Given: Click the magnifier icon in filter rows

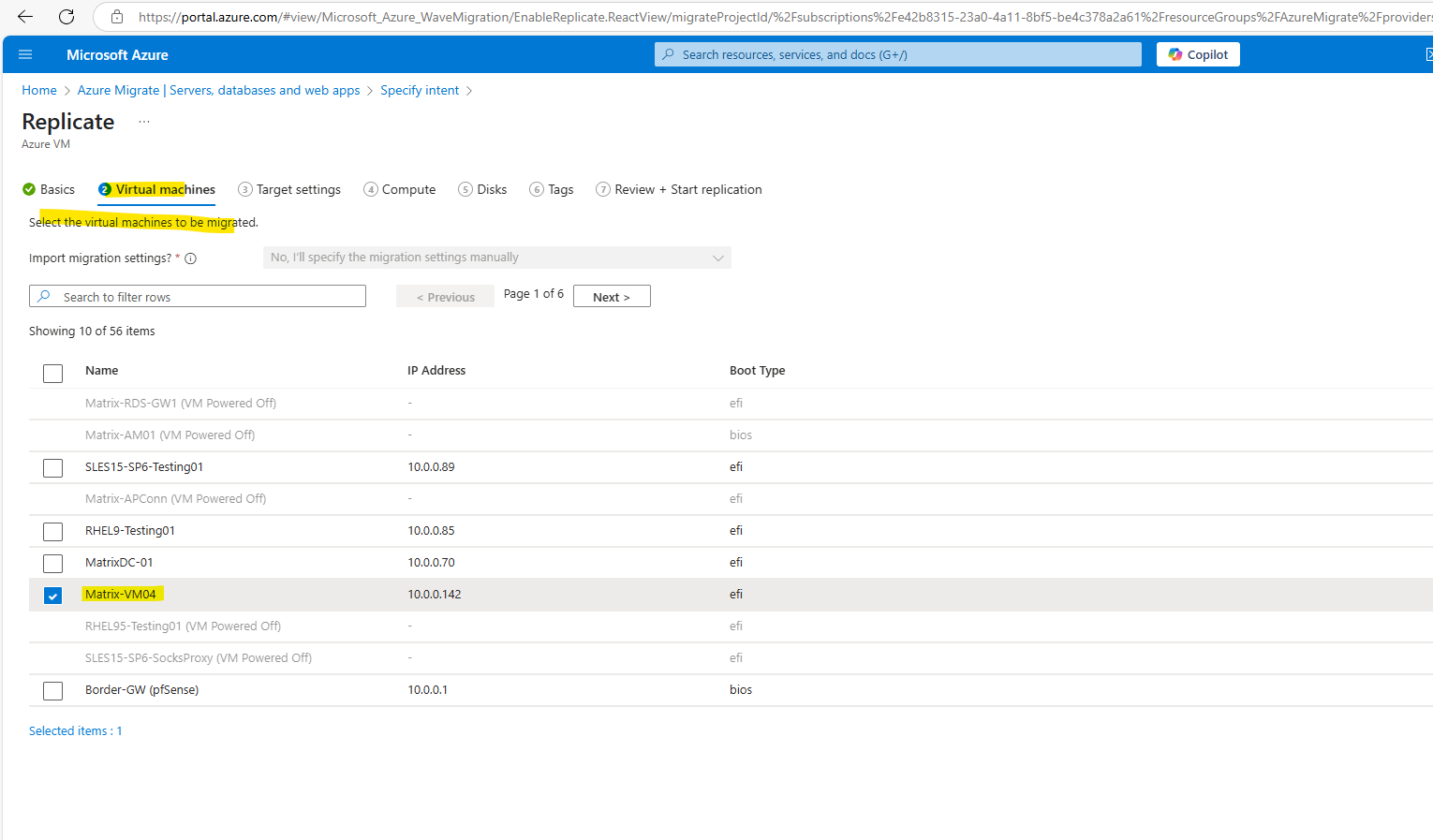Looking at the screenshot, I should coord(44,296).
